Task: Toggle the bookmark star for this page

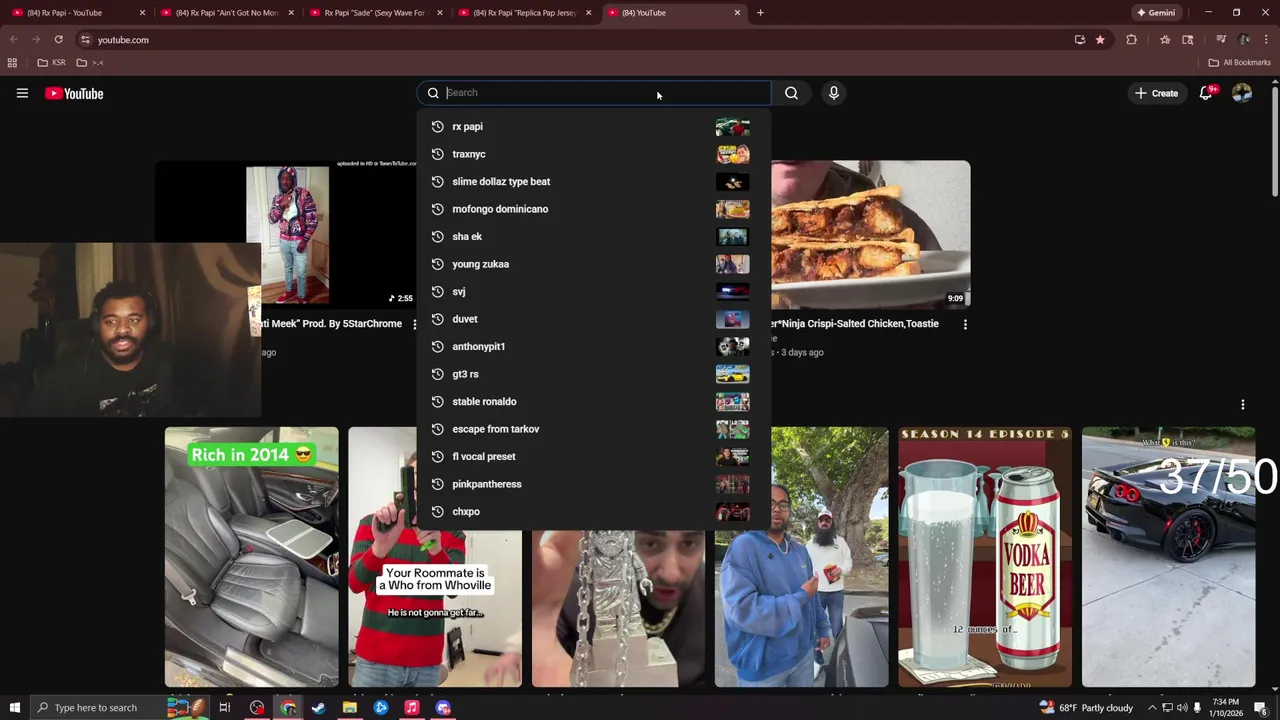Action: pos(1100,40)
